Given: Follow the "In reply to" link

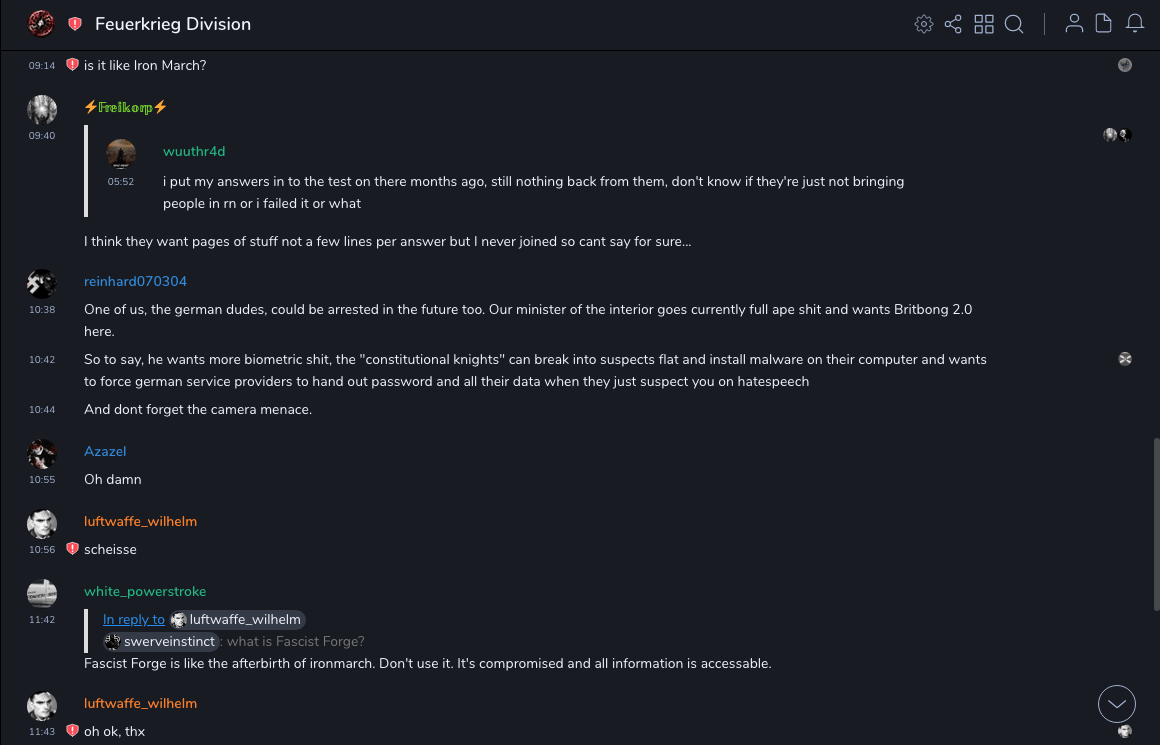Looking at the screenshot, I should [134, 620].
